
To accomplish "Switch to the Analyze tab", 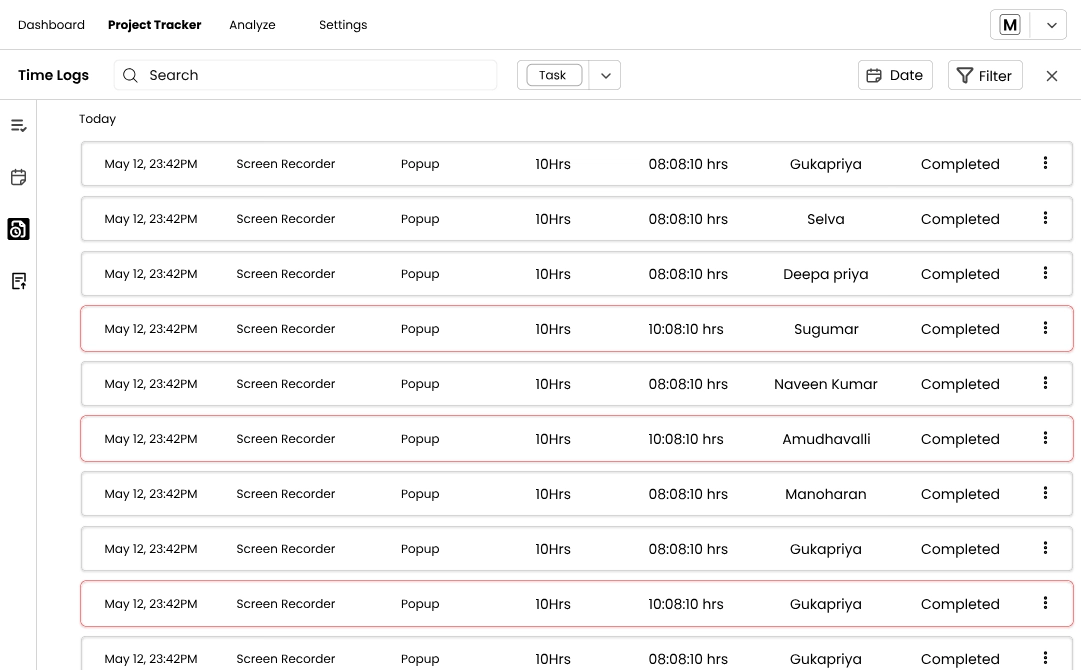I will [x=252, y=25].
